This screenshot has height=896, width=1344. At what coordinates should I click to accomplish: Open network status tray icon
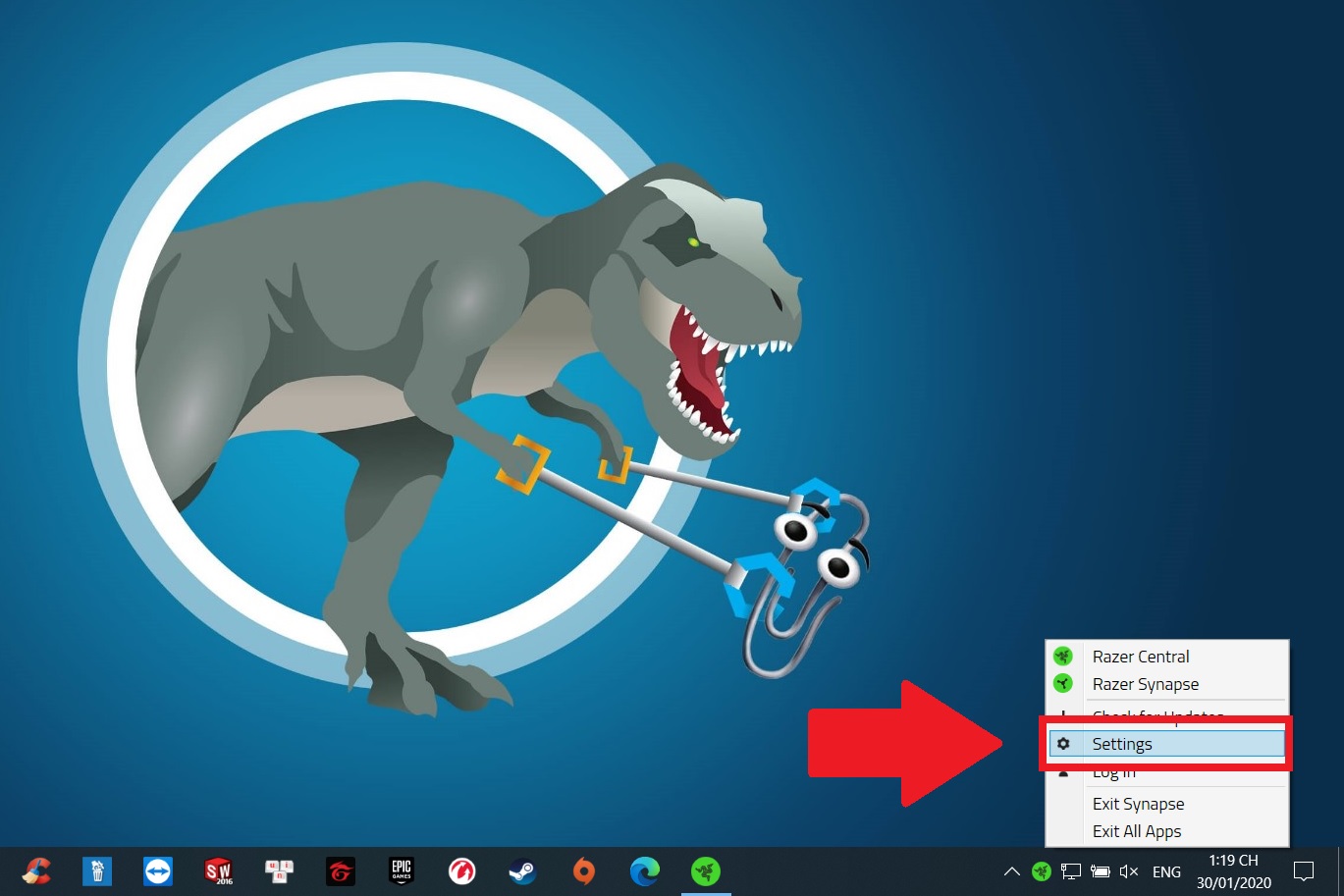[x=1071, y=871]
